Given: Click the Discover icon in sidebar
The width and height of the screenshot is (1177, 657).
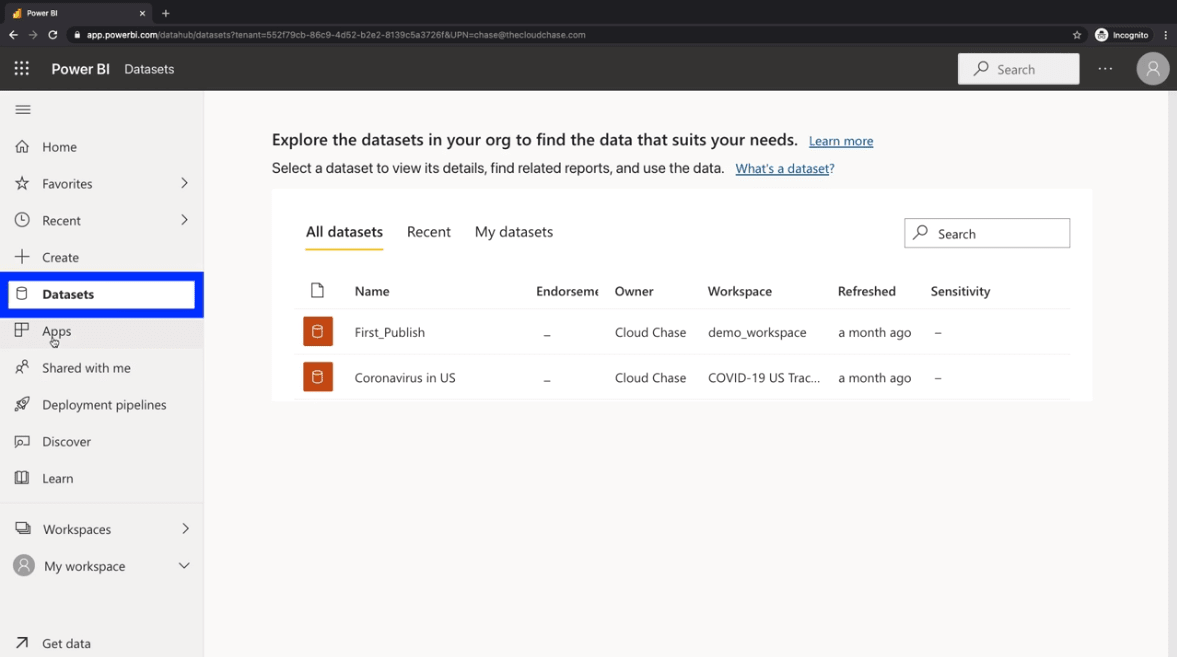Looking at the screenshot, I should pyautogui.click(x=22, y=441).
